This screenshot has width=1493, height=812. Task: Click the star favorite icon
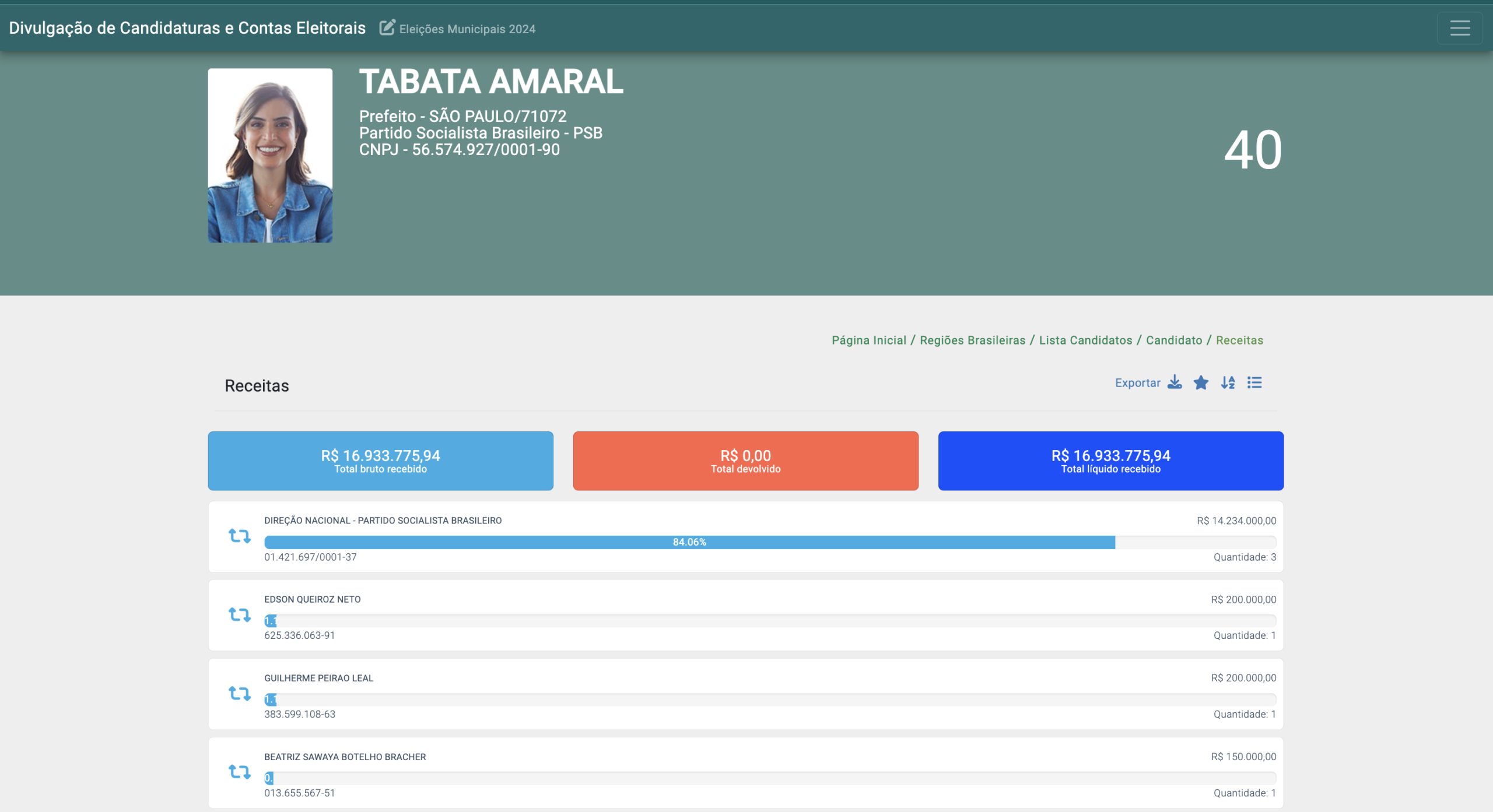click(x=1201, y=382)
